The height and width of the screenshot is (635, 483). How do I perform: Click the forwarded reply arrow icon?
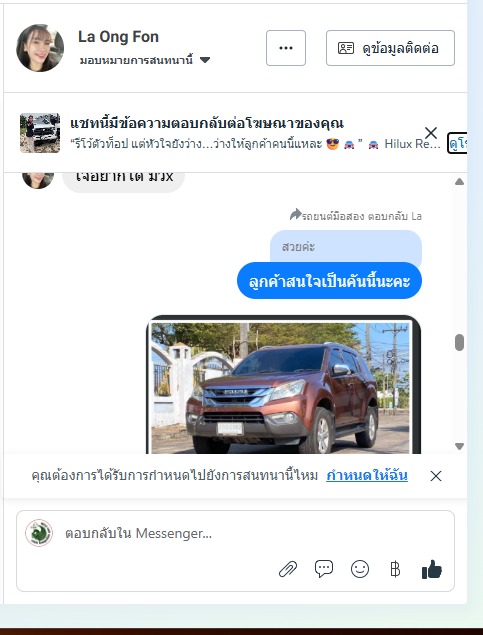(x=296, y=214)
